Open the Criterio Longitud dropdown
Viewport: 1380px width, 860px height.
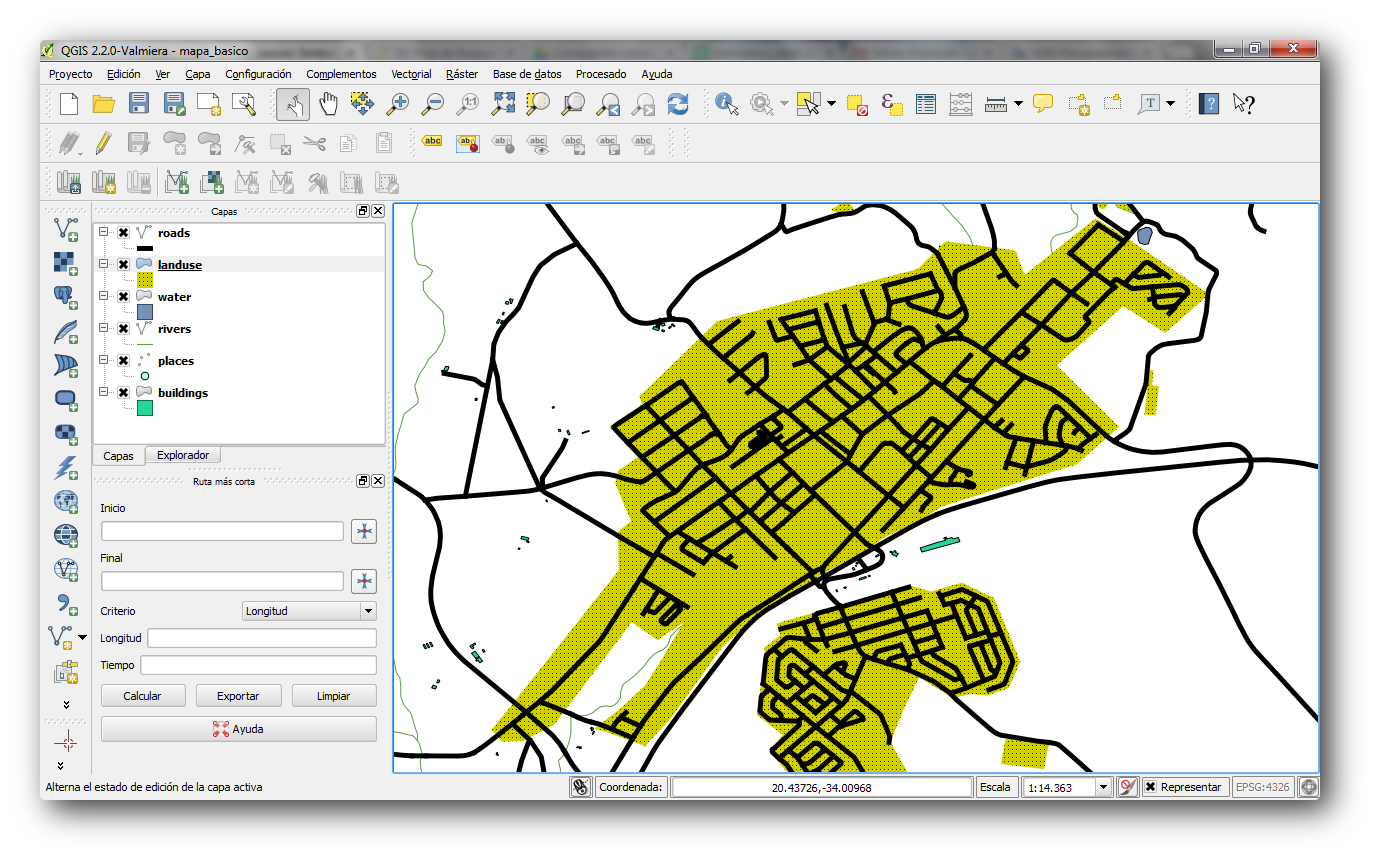pos(309,611)
